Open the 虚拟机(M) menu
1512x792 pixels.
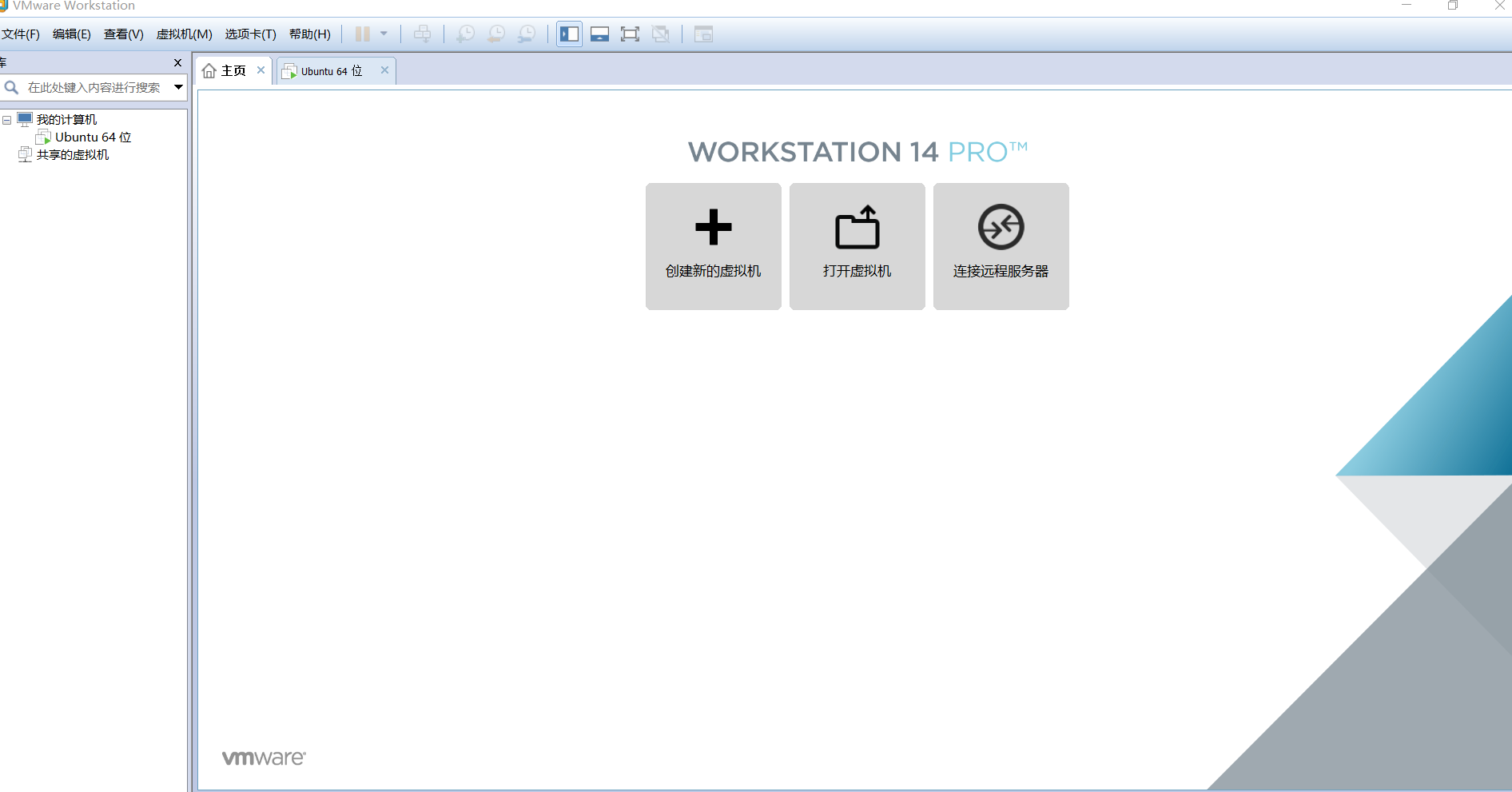tap(185, 34)
